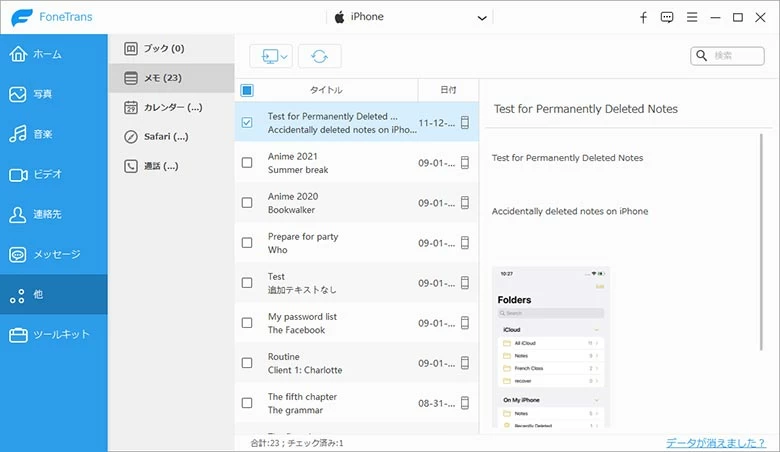Image resolution: width=780 pixels, height=452 pixels.
Task: Open the hamburger menu icon
Action: [x=691, y=17]
